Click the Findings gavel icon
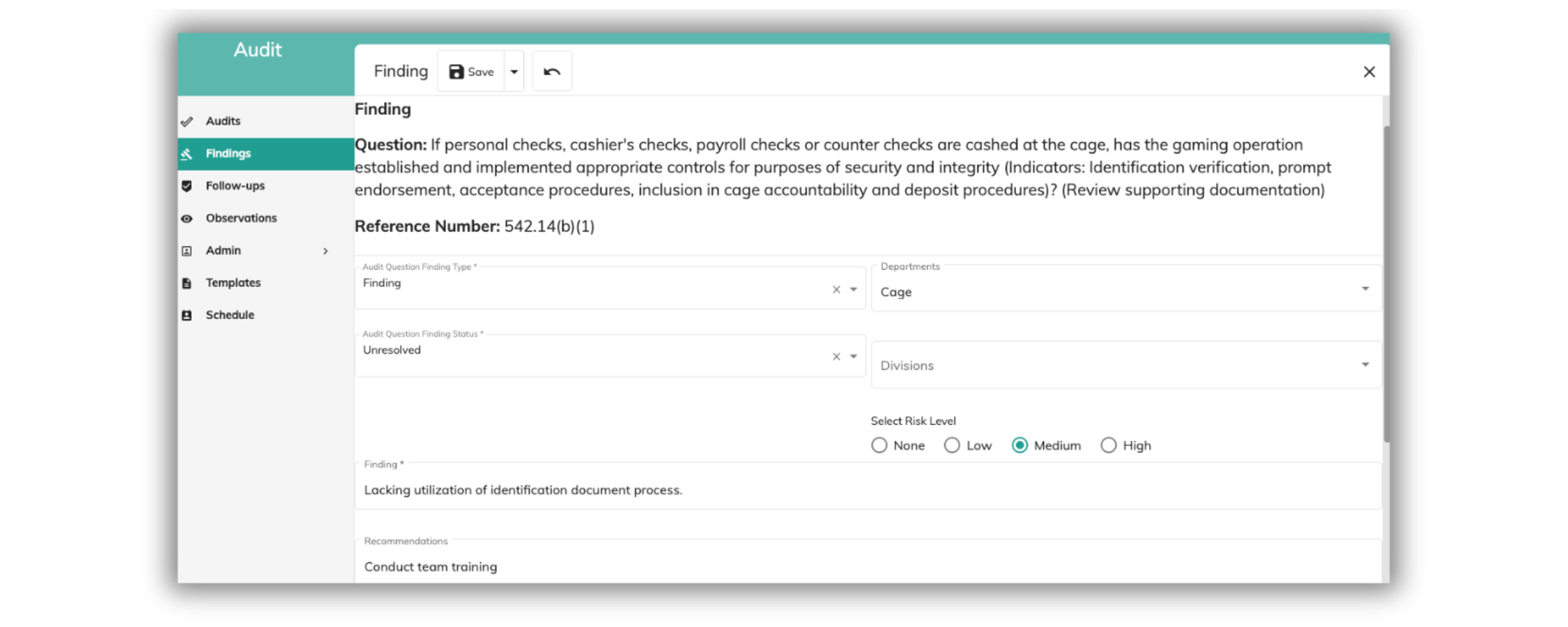This screenshot has height=627, width=1568. pos(187,154)
